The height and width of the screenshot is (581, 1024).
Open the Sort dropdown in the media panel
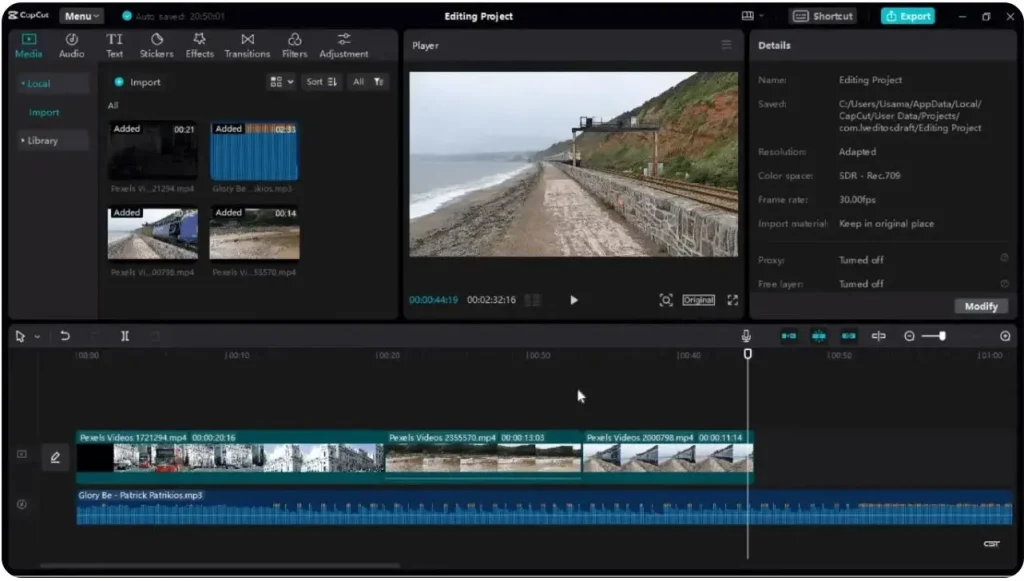pyautogui.click(x=320, y=82)
